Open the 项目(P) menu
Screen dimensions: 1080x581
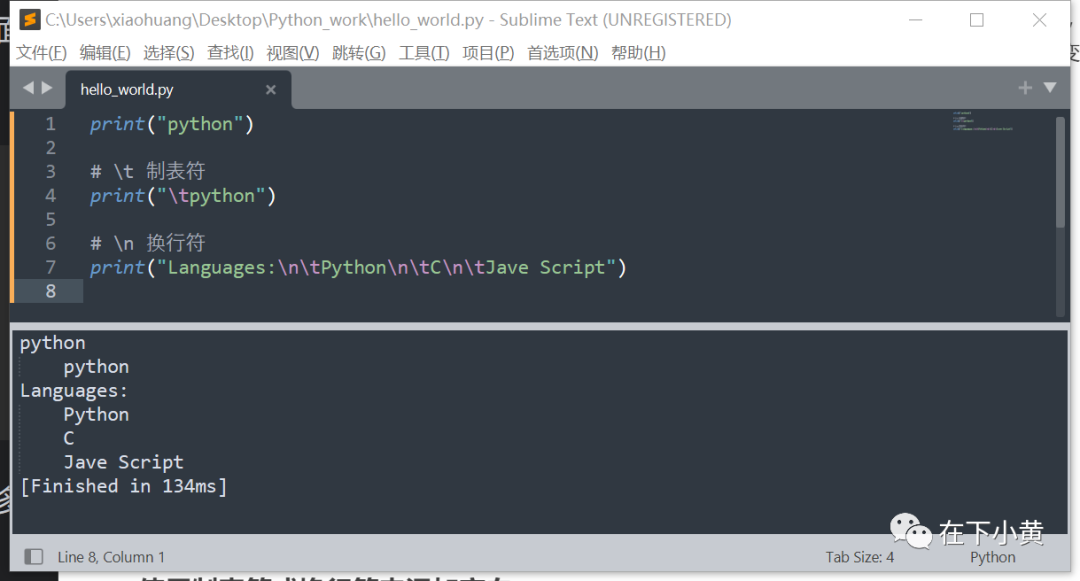[488, 53]
